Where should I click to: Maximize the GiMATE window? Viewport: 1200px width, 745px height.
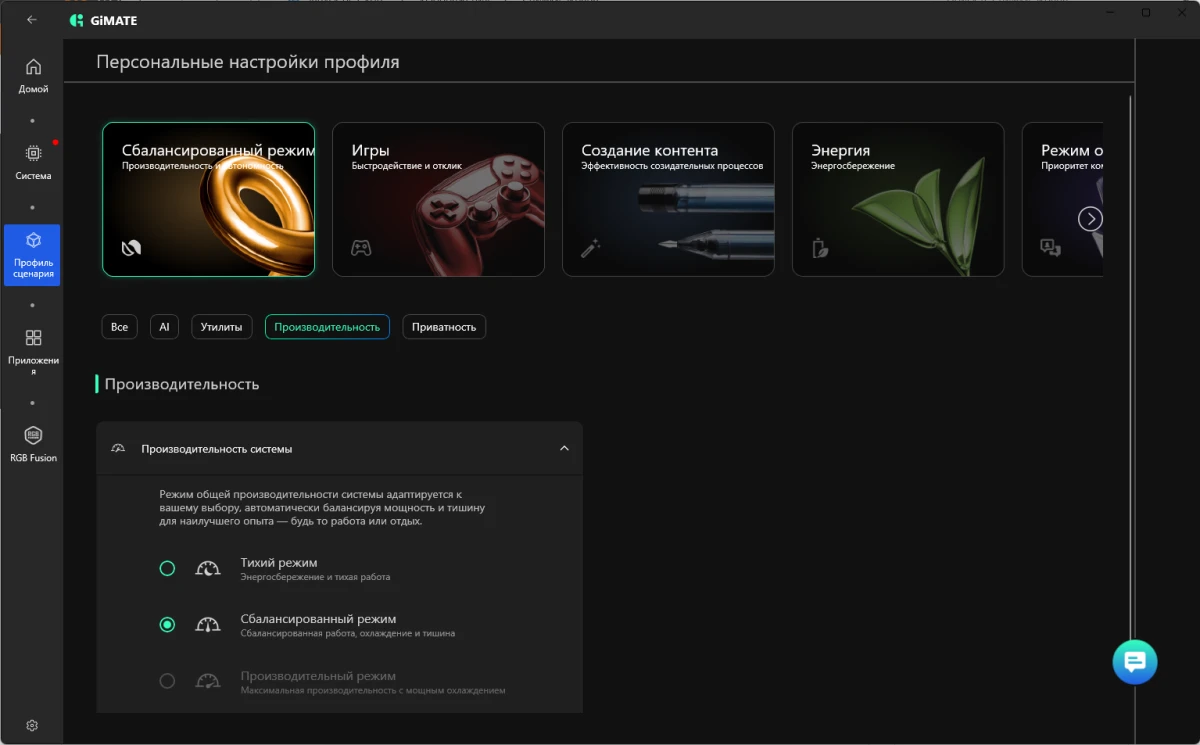pos(1146,13)
